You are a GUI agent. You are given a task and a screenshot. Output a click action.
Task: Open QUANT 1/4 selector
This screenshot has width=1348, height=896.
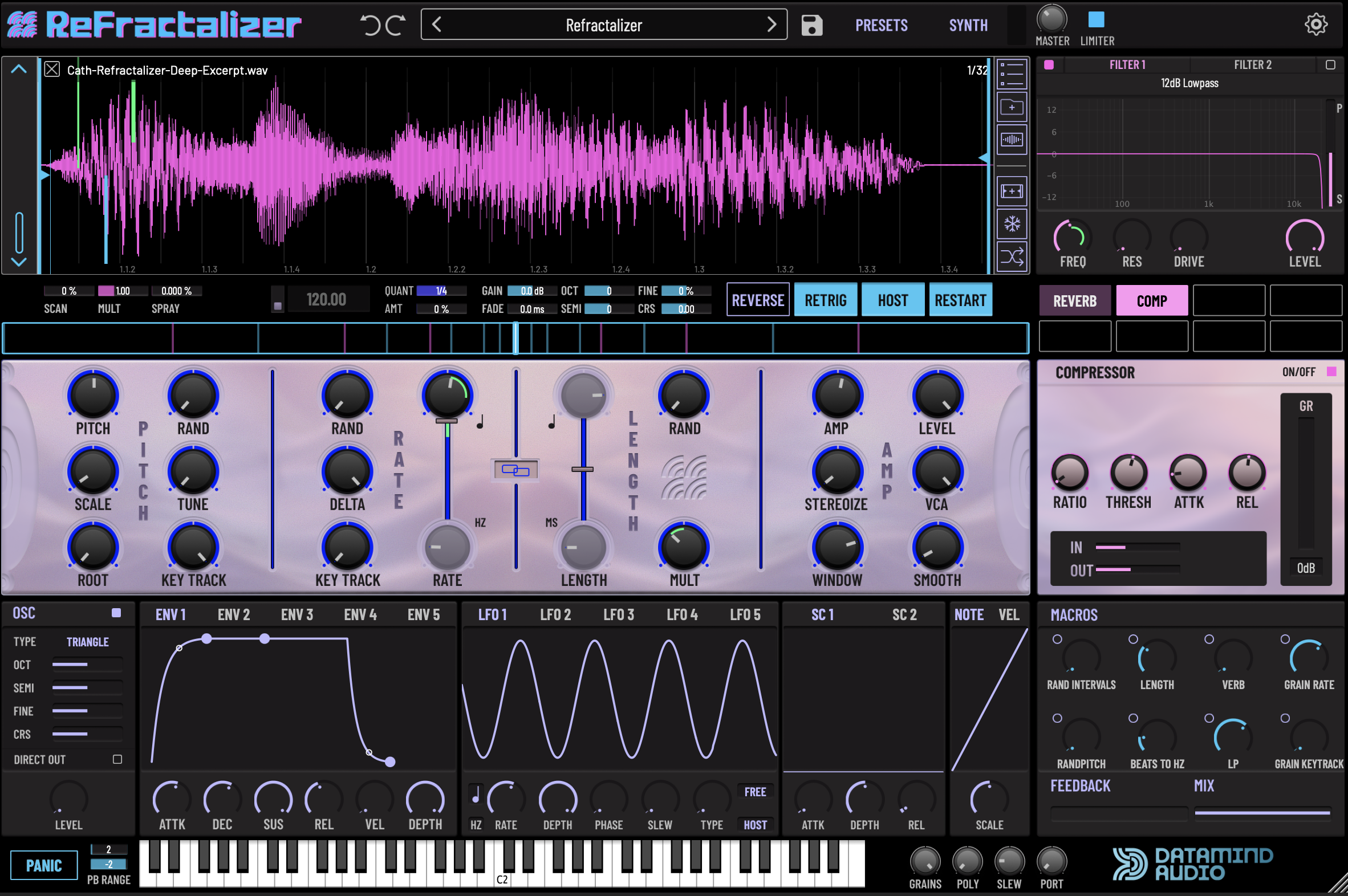coord(441,291)
